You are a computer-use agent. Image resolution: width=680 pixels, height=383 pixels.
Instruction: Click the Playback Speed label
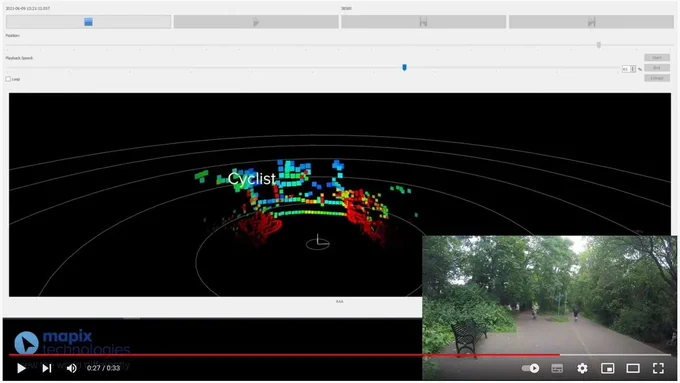[19, 58]
